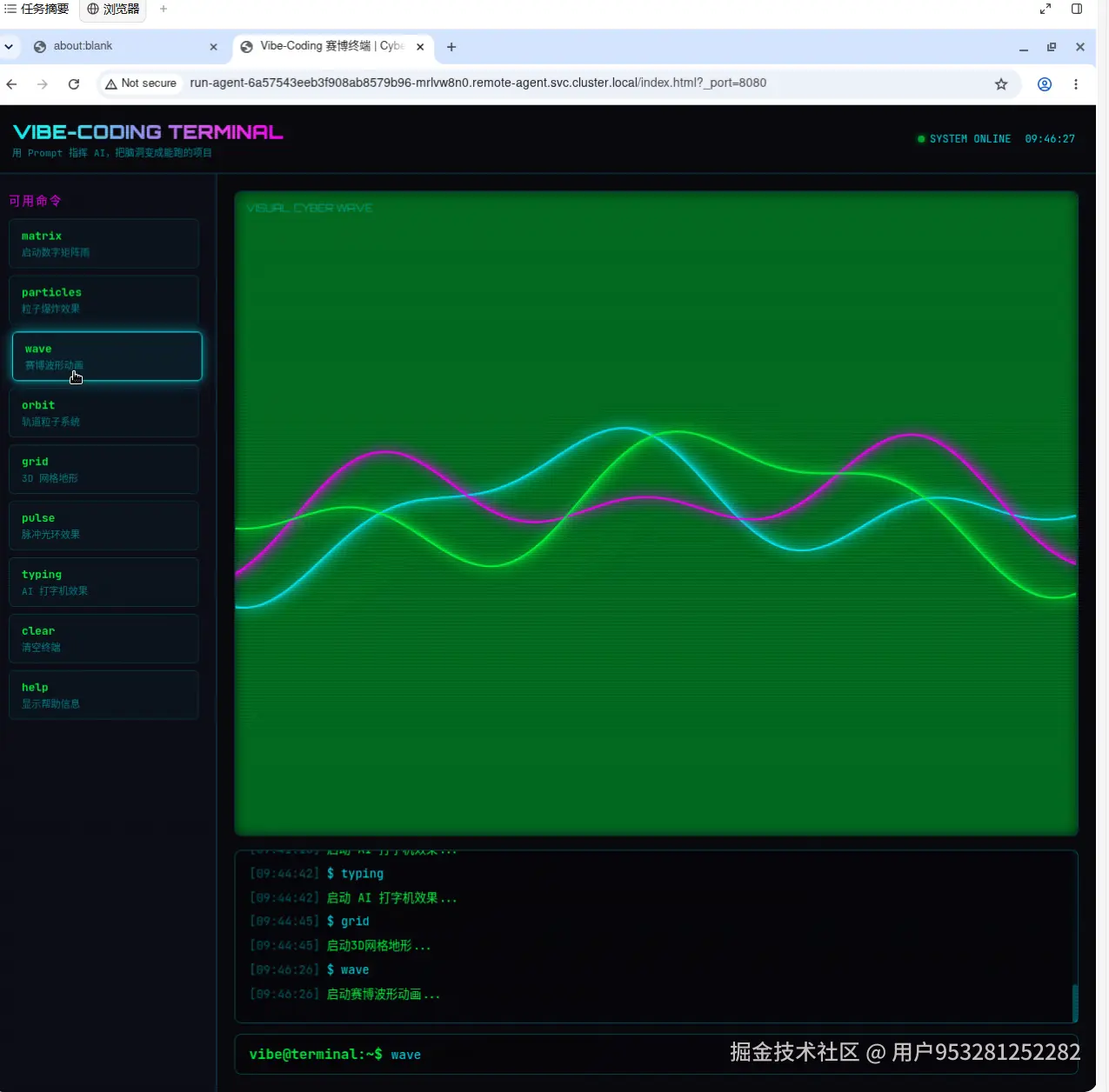Open the 任务摘要 panel tab

[37, 9]
